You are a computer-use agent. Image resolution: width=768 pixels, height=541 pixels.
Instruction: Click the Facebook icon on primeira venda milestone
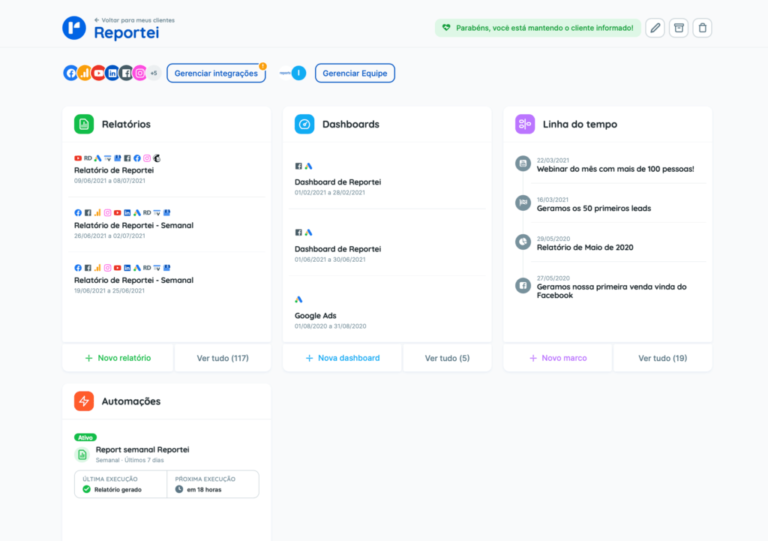point(523,285)
